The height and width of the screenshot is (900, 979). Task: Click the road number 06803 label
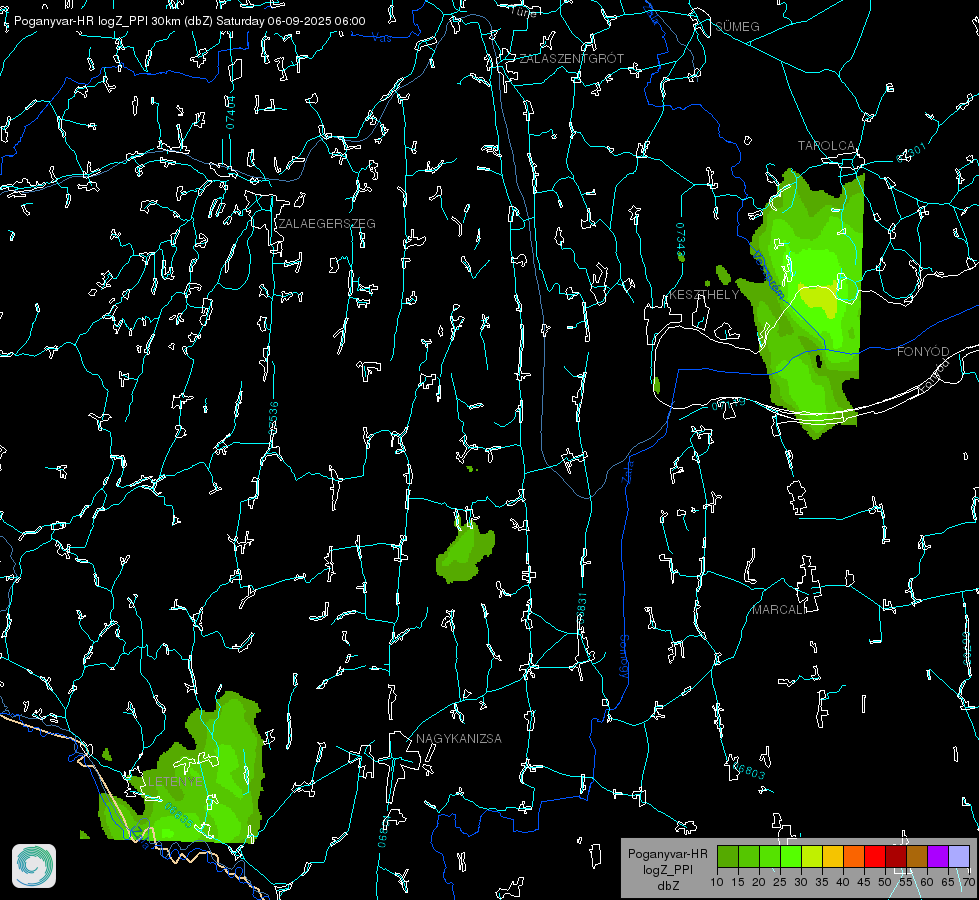pos(749,770)
